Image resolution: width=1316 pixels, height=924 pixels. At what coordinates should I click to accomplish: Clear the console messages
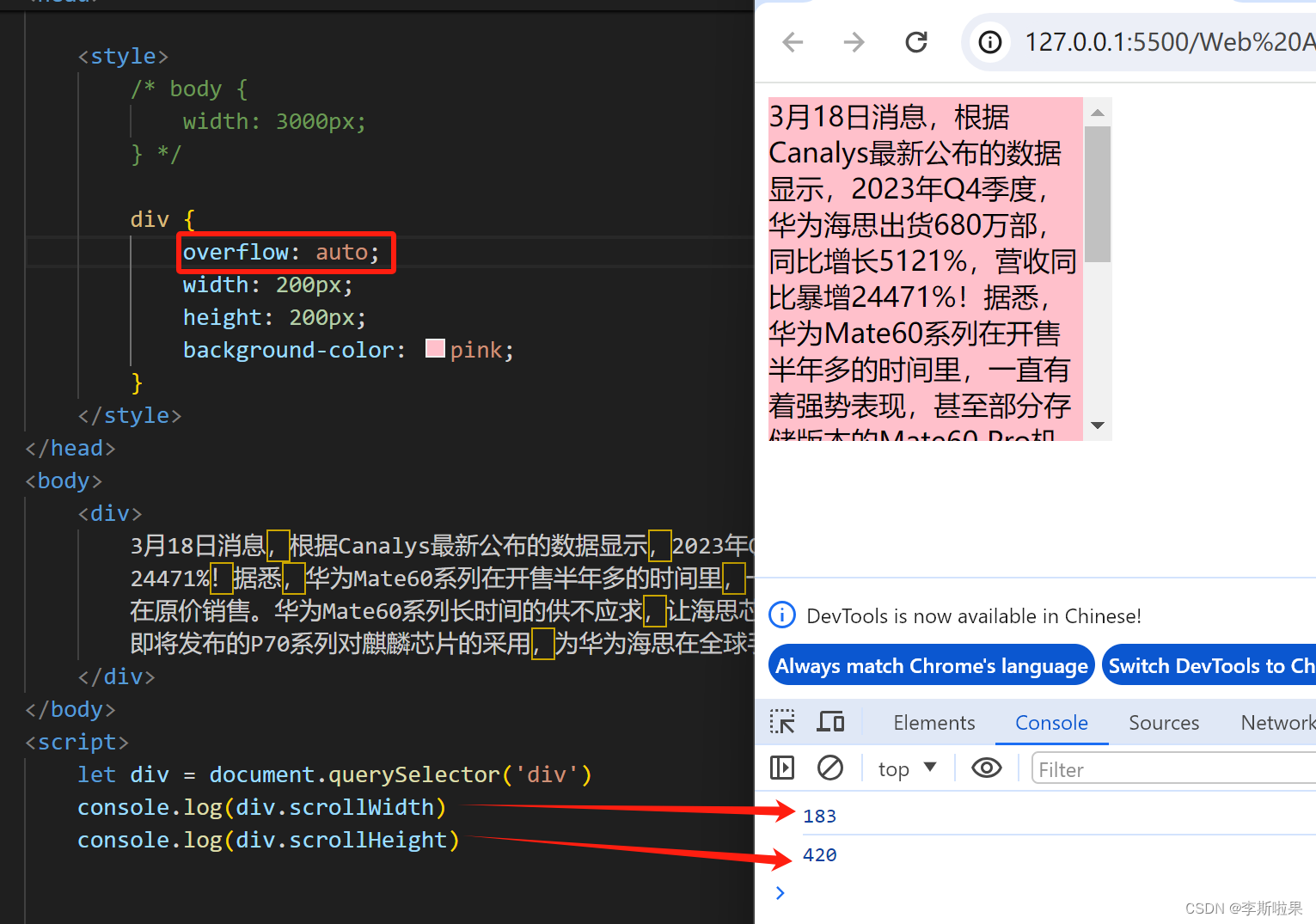(830, 768)
